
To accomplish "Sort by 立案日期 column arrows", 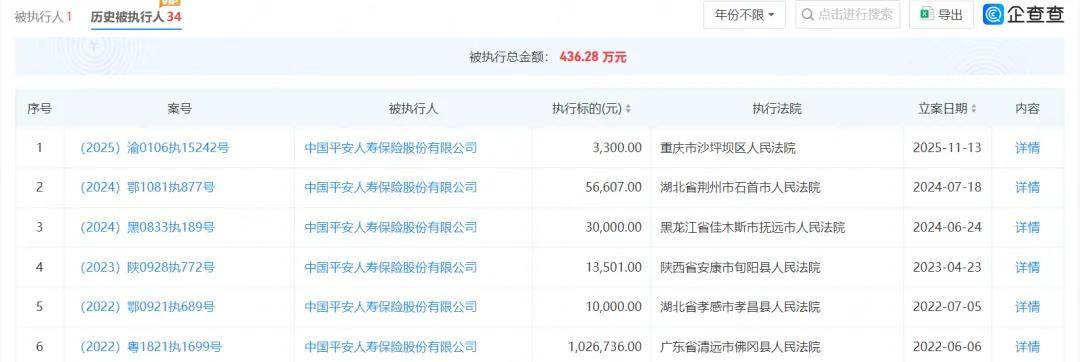I will 973,109.
